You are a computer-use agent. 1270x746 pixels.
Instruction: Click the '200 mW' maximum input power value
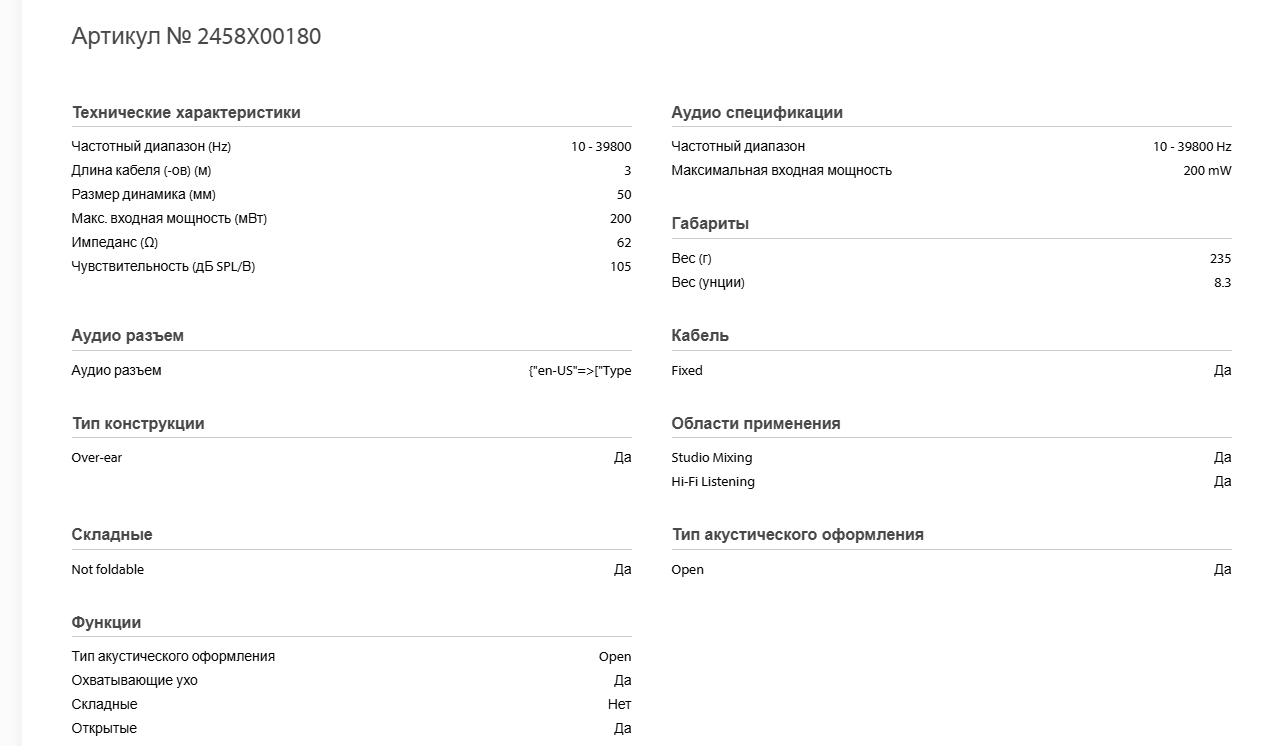[1207, 171]
